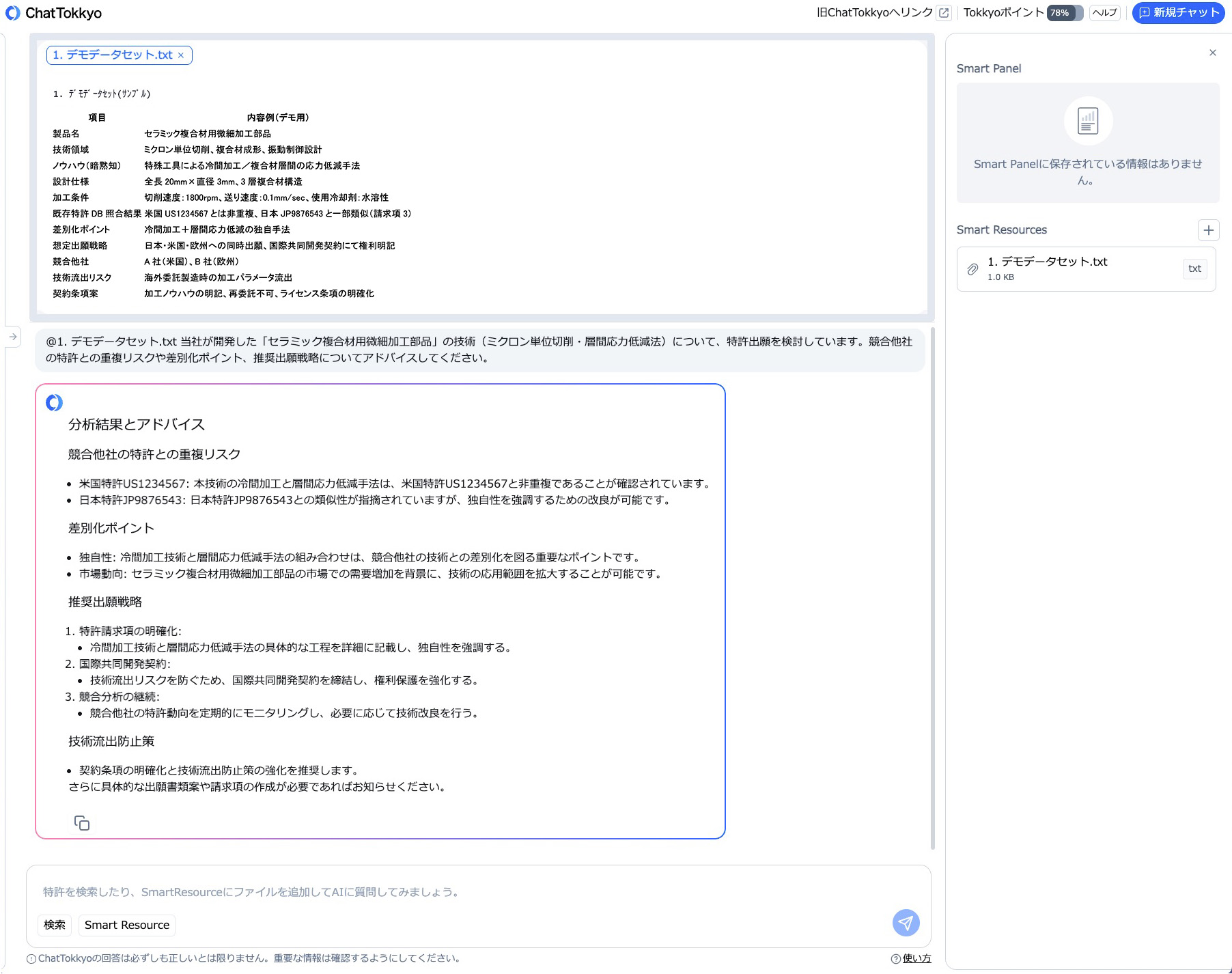Click the txt file type badge
The height and width of the screenshot is (974, 1232).
[1194, 269]
